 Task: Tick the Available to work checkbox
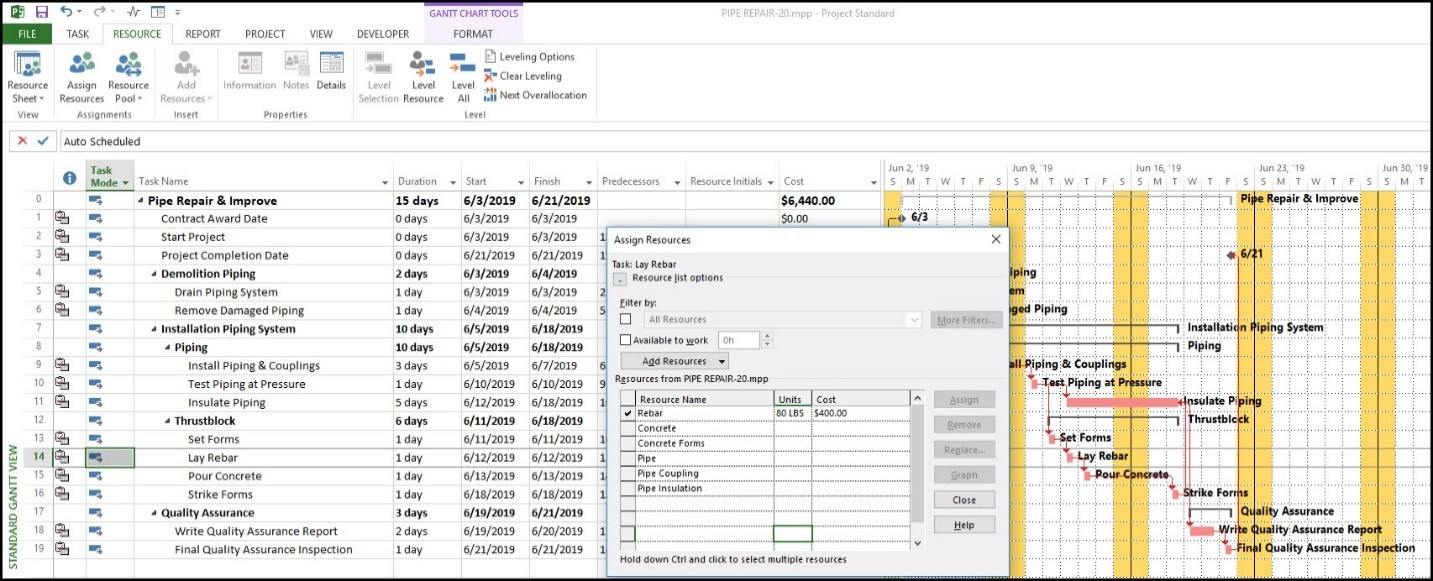[x=626, y=341]
